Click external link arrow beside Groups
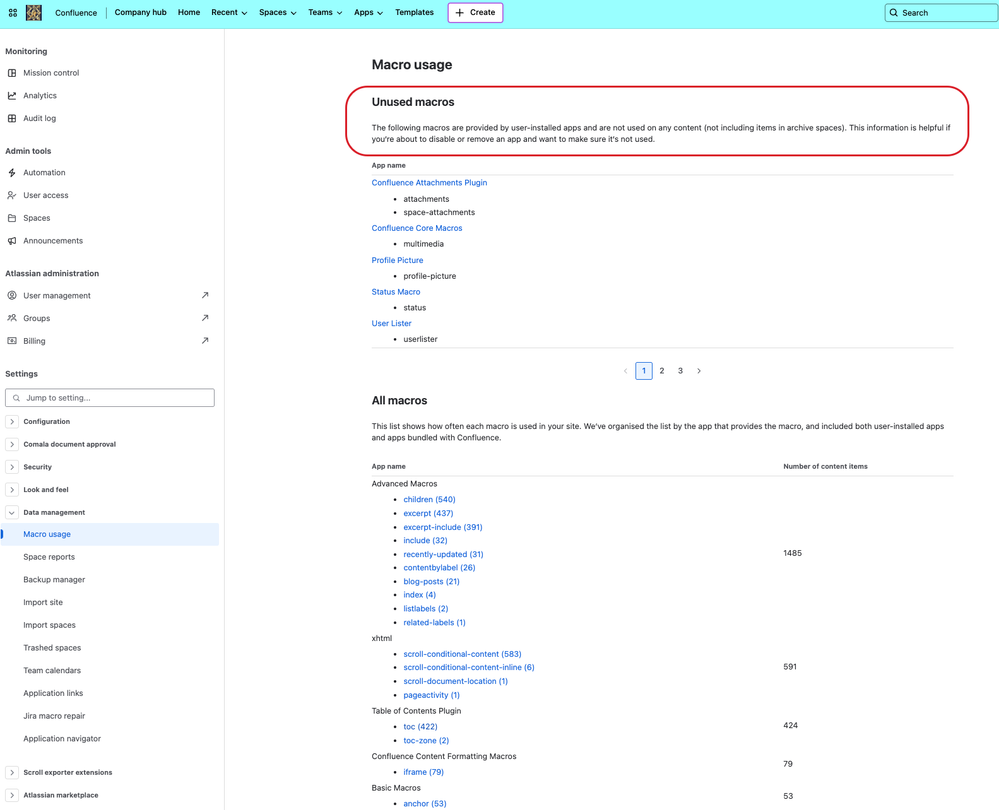Screen dimensions: 999x810 pyautogui.click(x=205, y=318)
